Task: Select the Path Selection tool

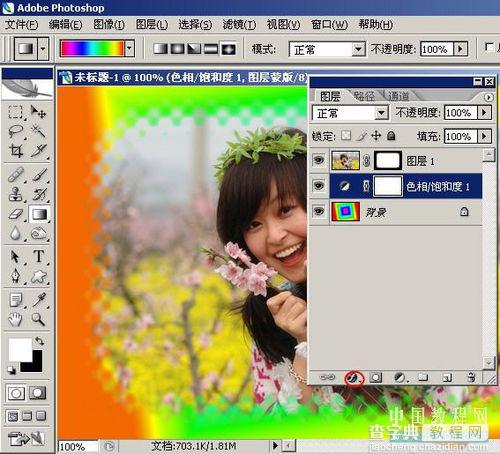Action: point(16,257)
